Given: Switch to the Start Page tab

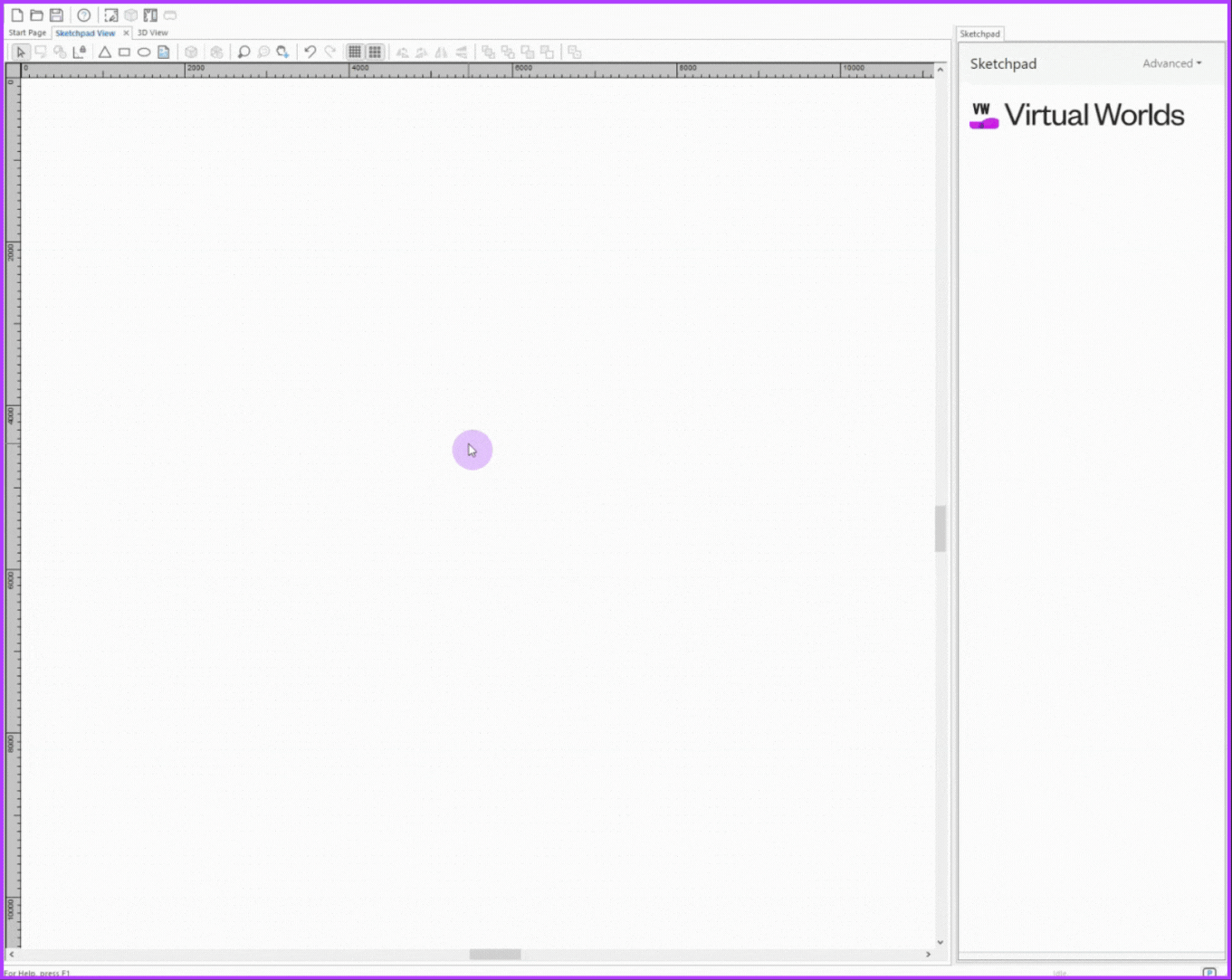Looking at the screenshot, I should 27,33.
